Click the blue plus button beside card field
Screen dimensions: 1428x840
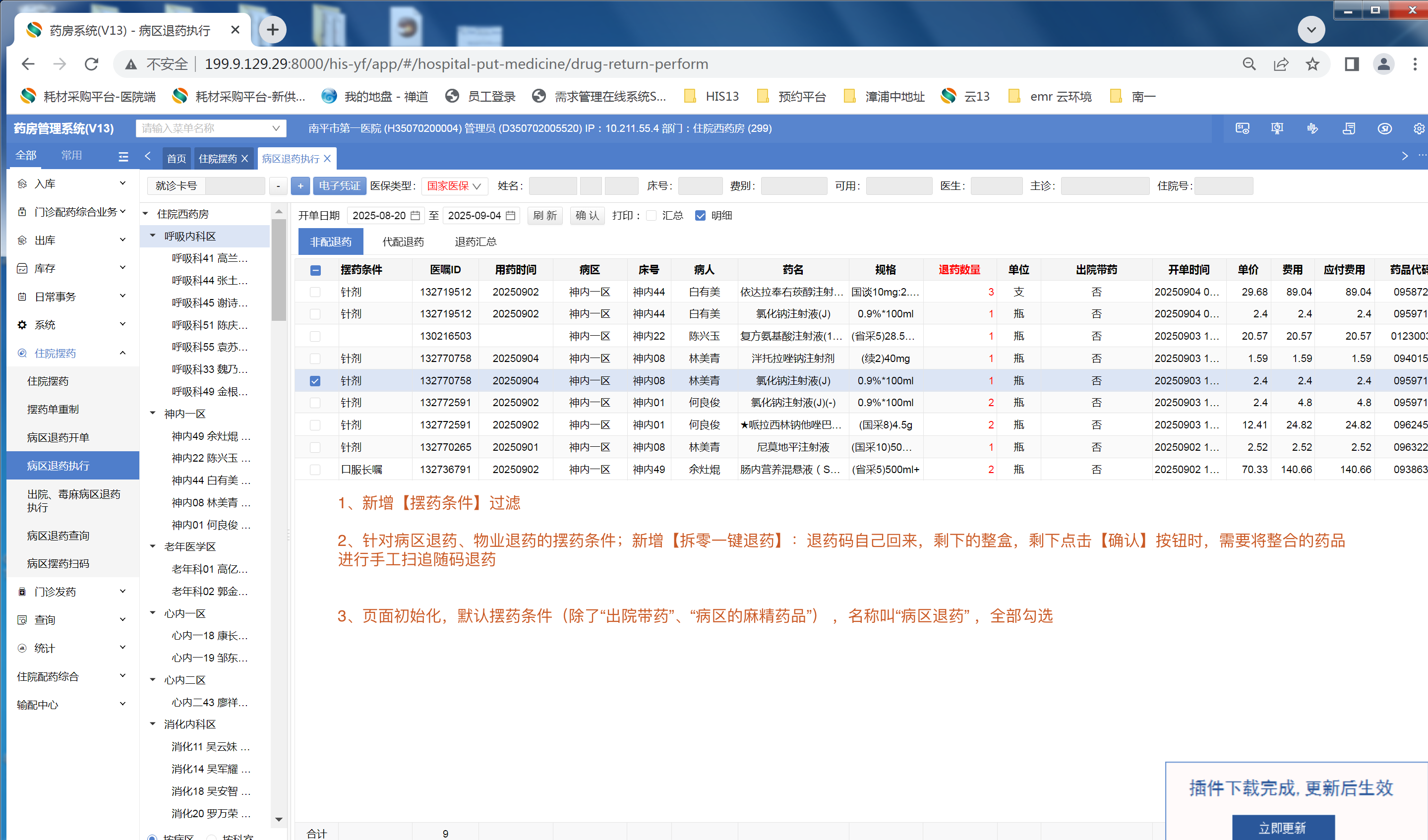tap(300, 186)
